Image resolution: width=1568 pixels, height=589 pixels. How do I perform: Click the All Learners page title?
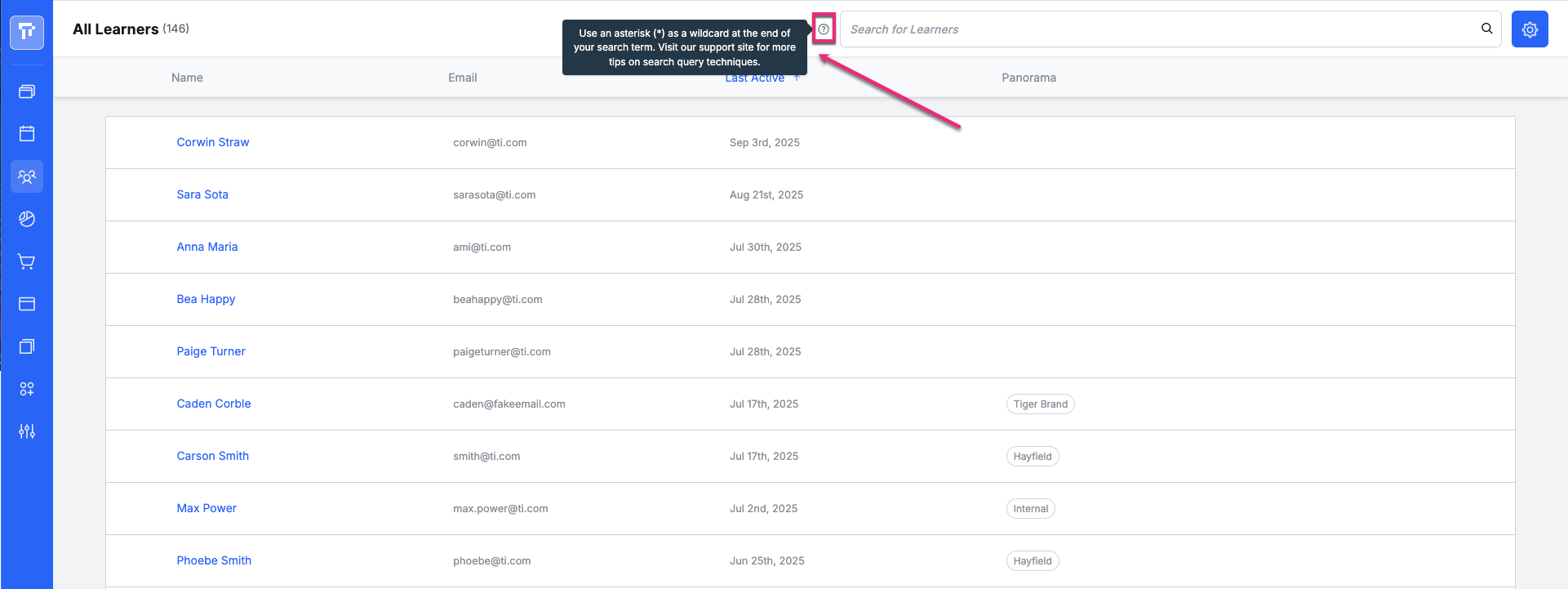pos(116,29)
